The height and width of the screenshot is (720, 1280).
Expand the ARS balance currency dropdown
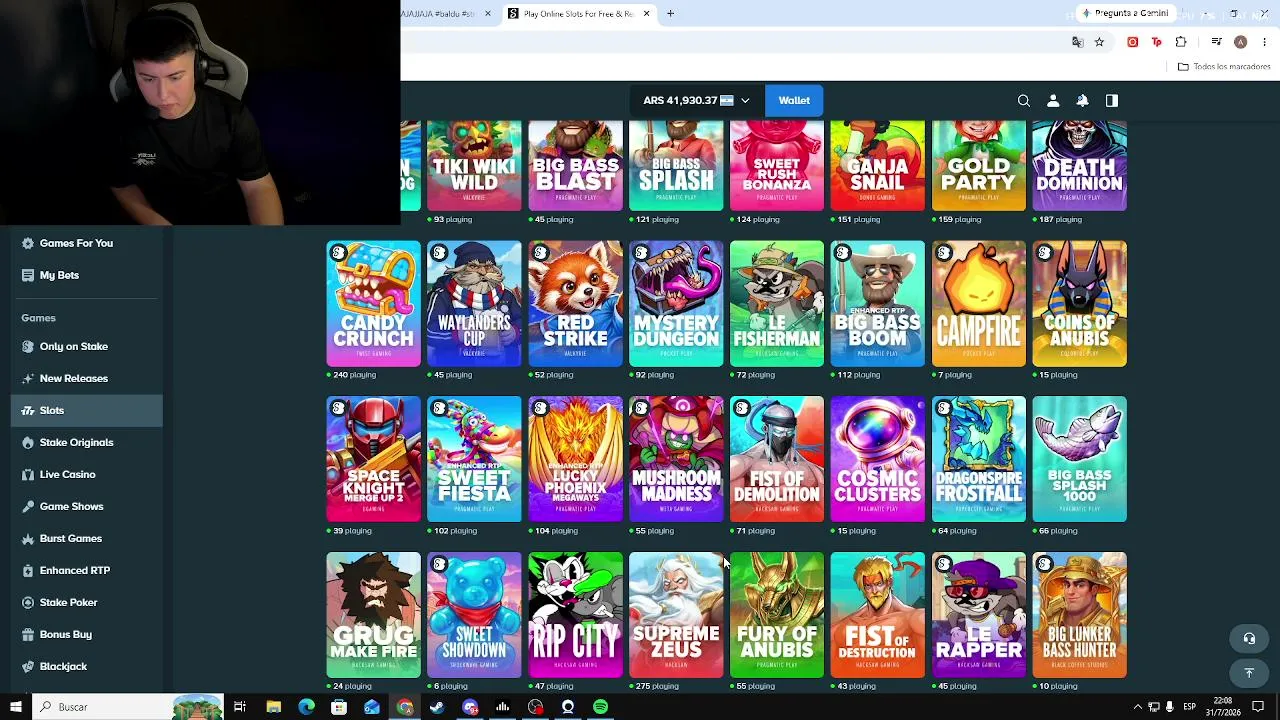coord(745,101)
